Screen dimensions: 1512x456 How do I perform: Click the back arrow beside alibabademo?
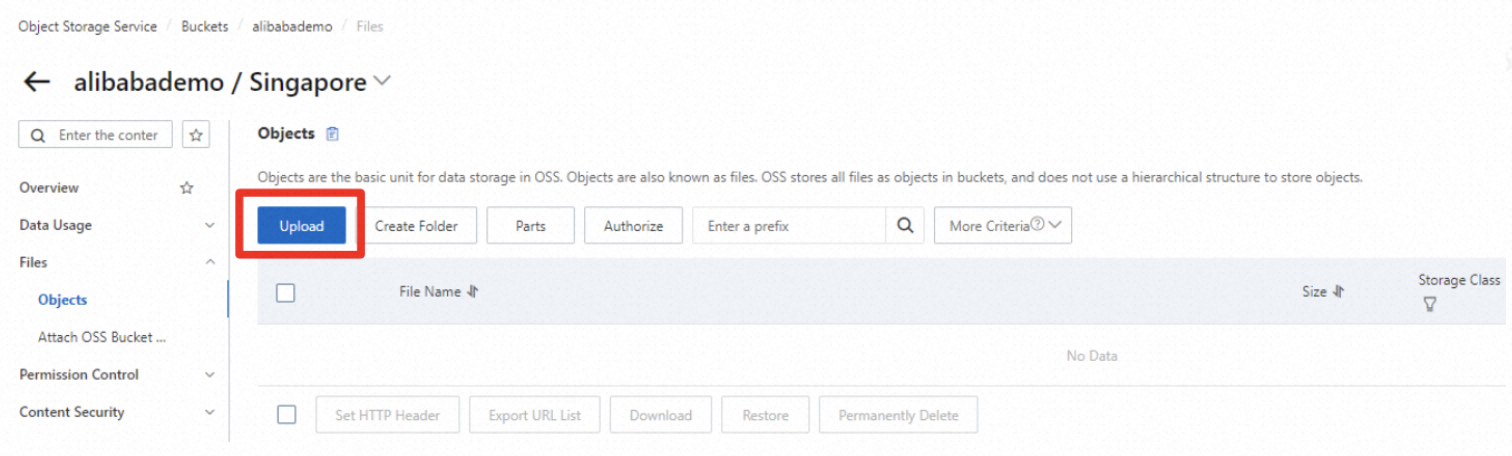(37, 82)
